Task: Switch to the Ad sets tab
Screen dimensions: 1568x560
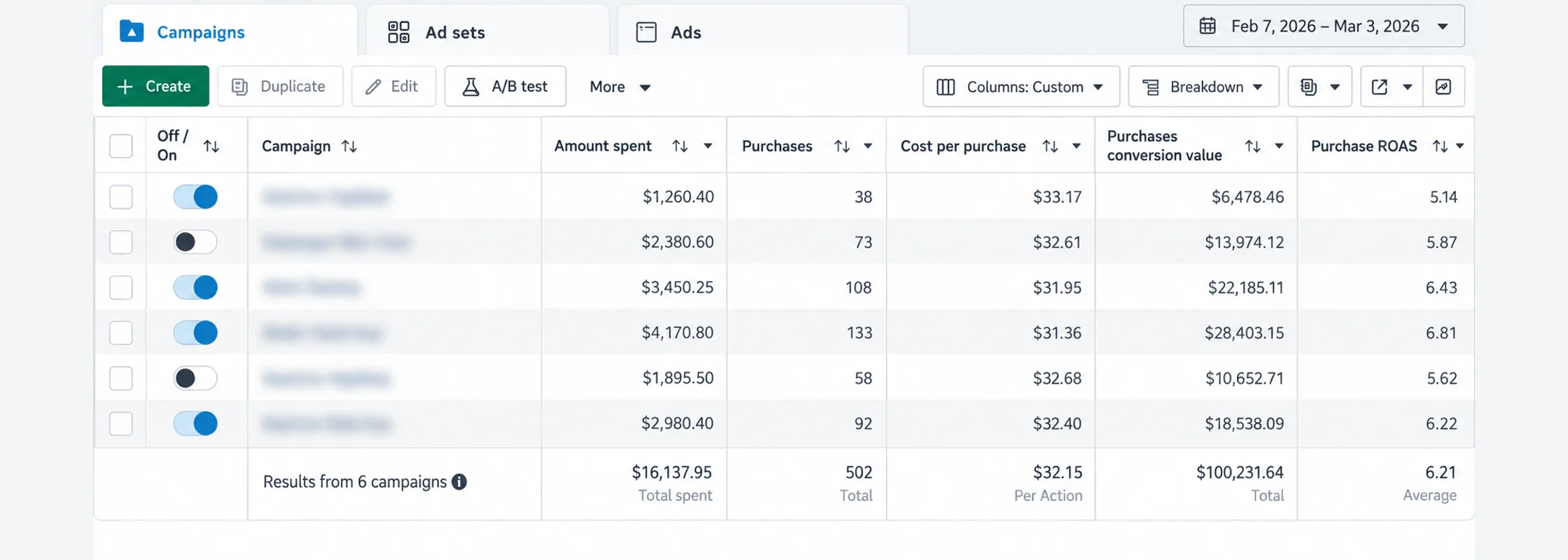Action: (487, 32)
